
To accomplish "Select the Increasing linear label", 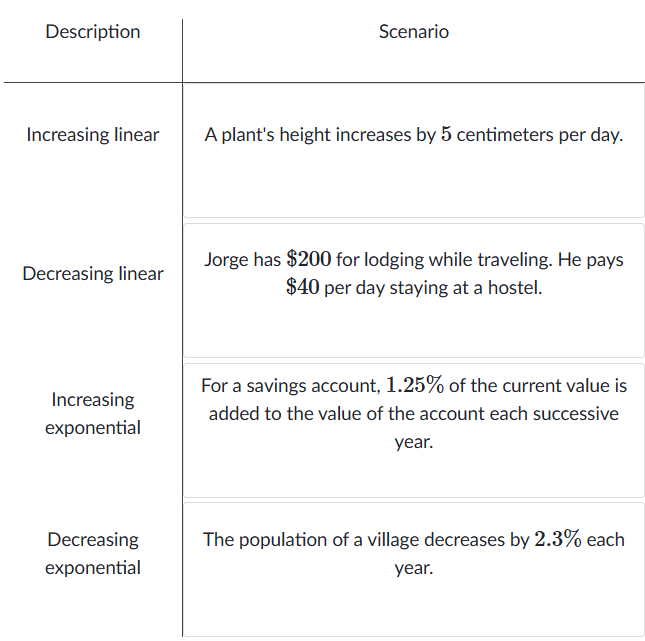I will 93,135.
